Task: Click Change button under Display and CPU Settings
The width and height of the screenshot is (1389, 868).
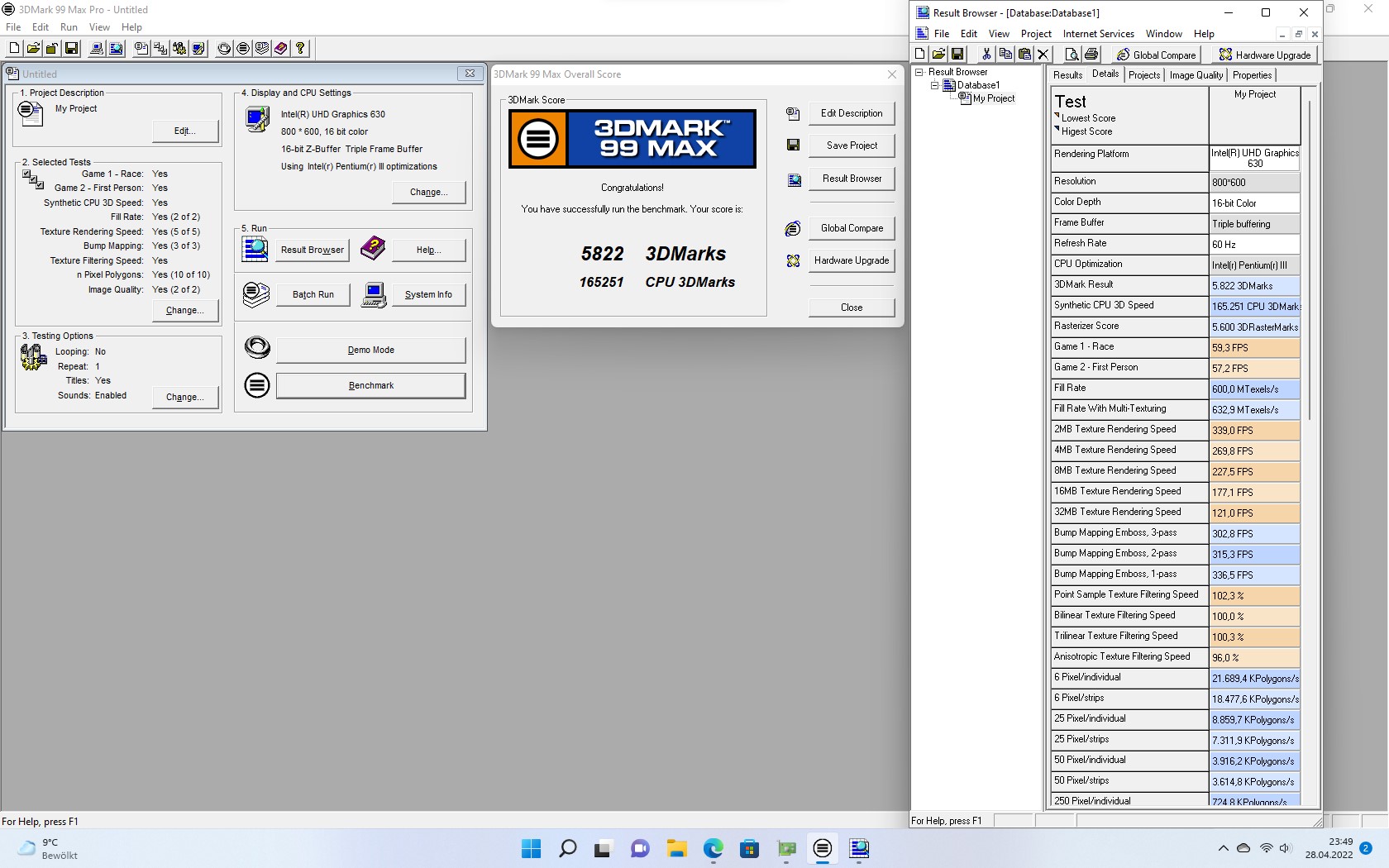Action: click(428, 193)
